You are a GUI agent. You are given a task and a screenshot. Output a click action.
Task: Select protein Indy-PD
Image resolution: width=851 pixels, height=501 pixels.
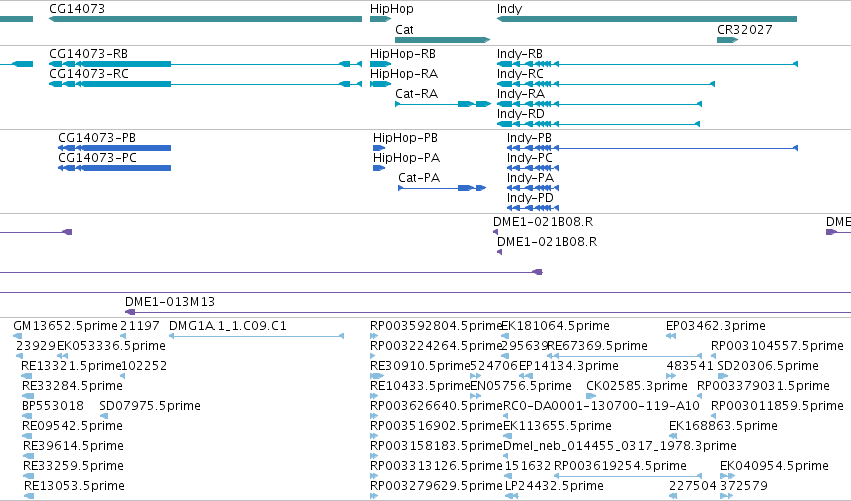(x=532, y=208)
